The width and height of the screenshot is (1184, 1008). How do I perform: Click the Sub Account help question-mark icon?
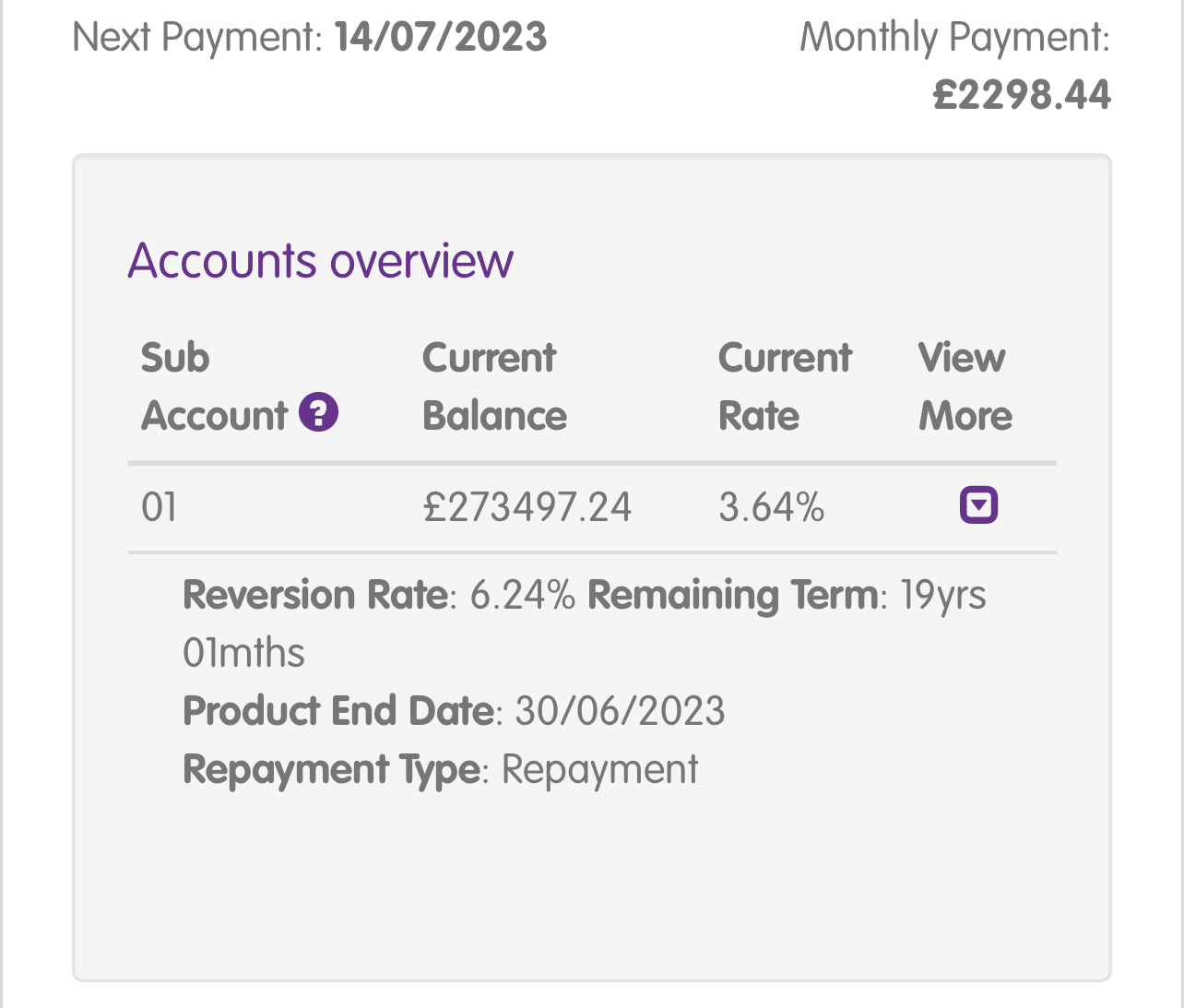tap(319, 413)
